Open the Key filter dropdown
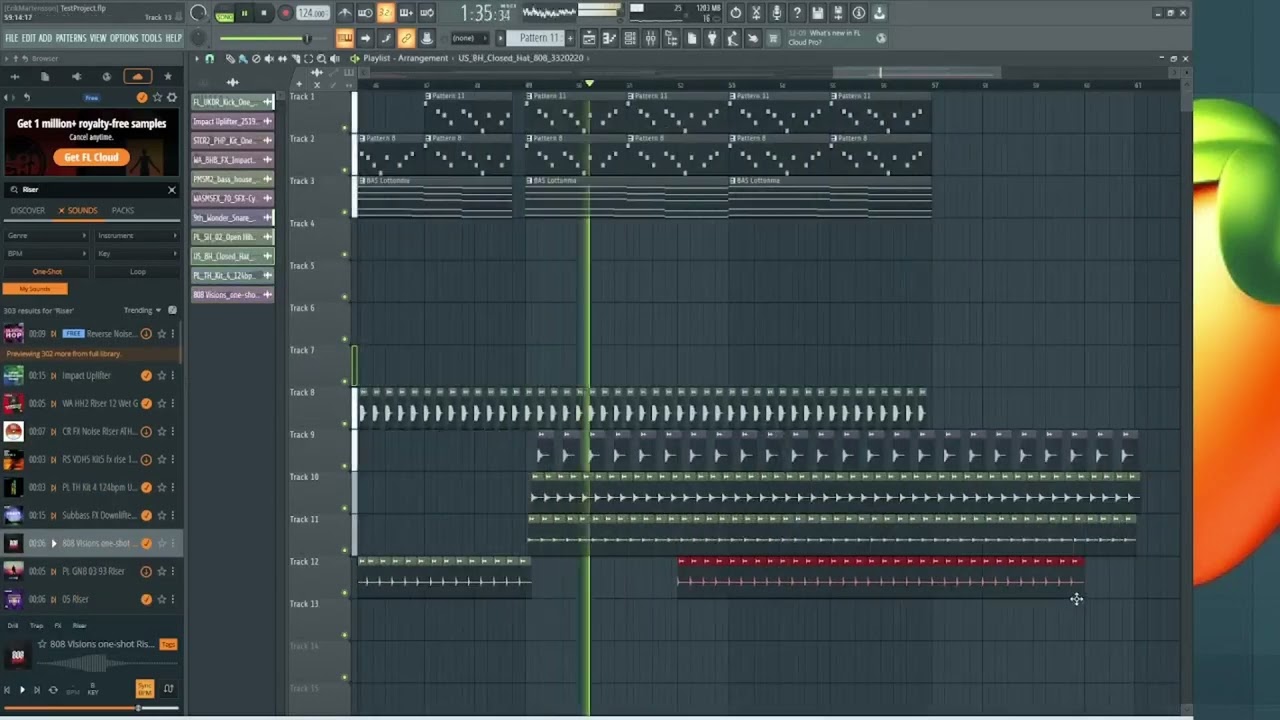The width and height of the screenshot is (1280, 720). 138,254
